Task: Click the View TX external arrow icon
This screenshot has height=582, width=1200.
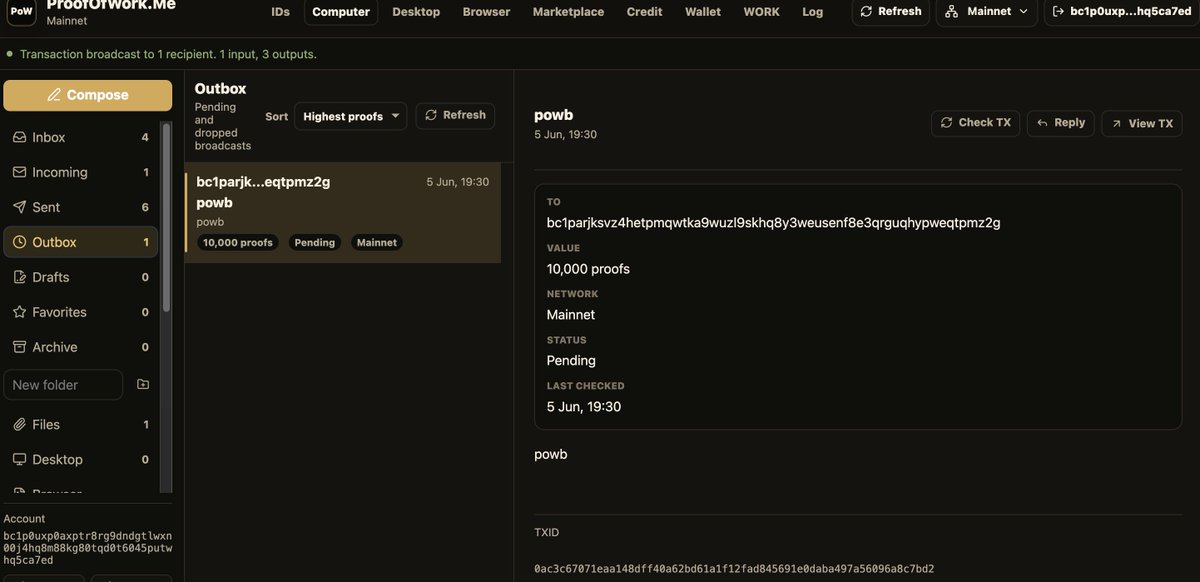Action: pos(1117,124)
